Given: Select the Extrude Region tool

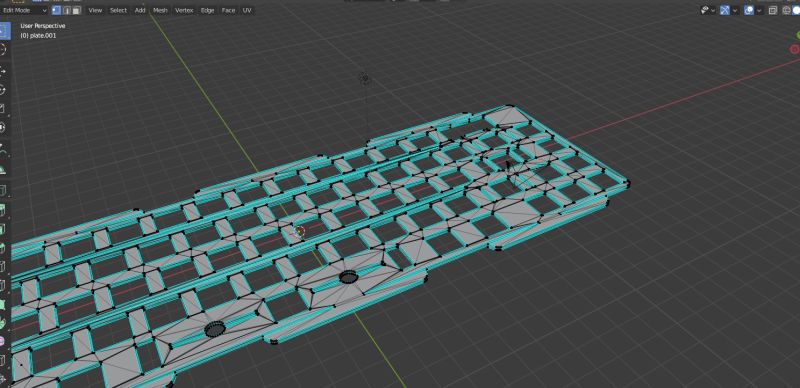Looking at the screenshot, I should point(3,210).
